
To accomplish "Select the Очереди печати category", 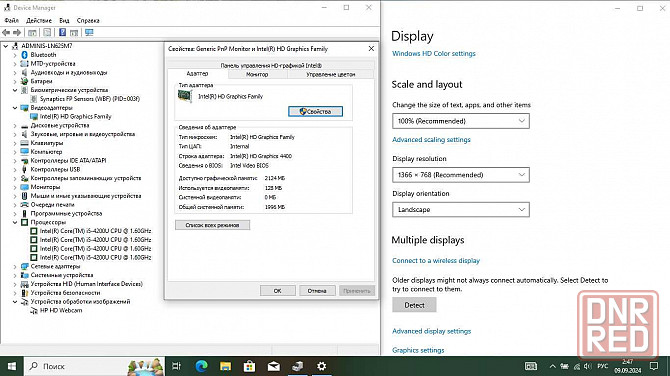I will [52, 205].
